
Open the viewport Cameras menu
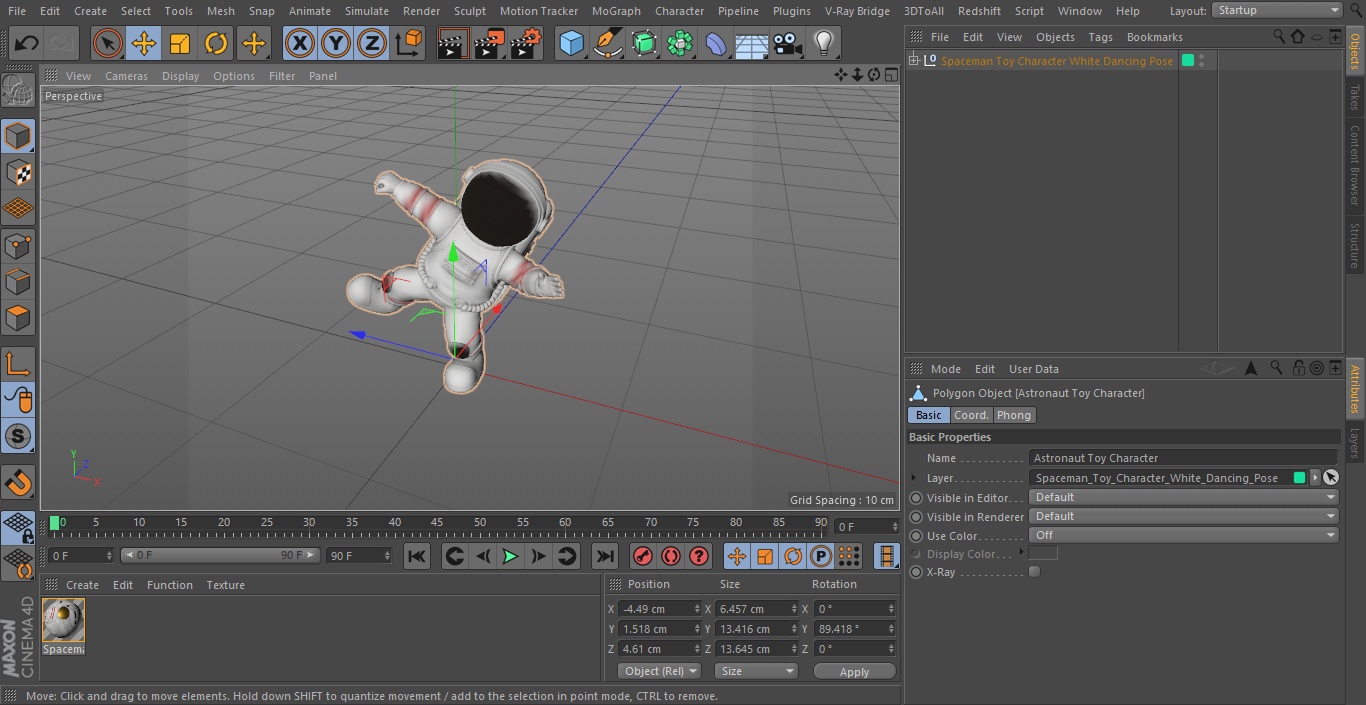(126, 76)
